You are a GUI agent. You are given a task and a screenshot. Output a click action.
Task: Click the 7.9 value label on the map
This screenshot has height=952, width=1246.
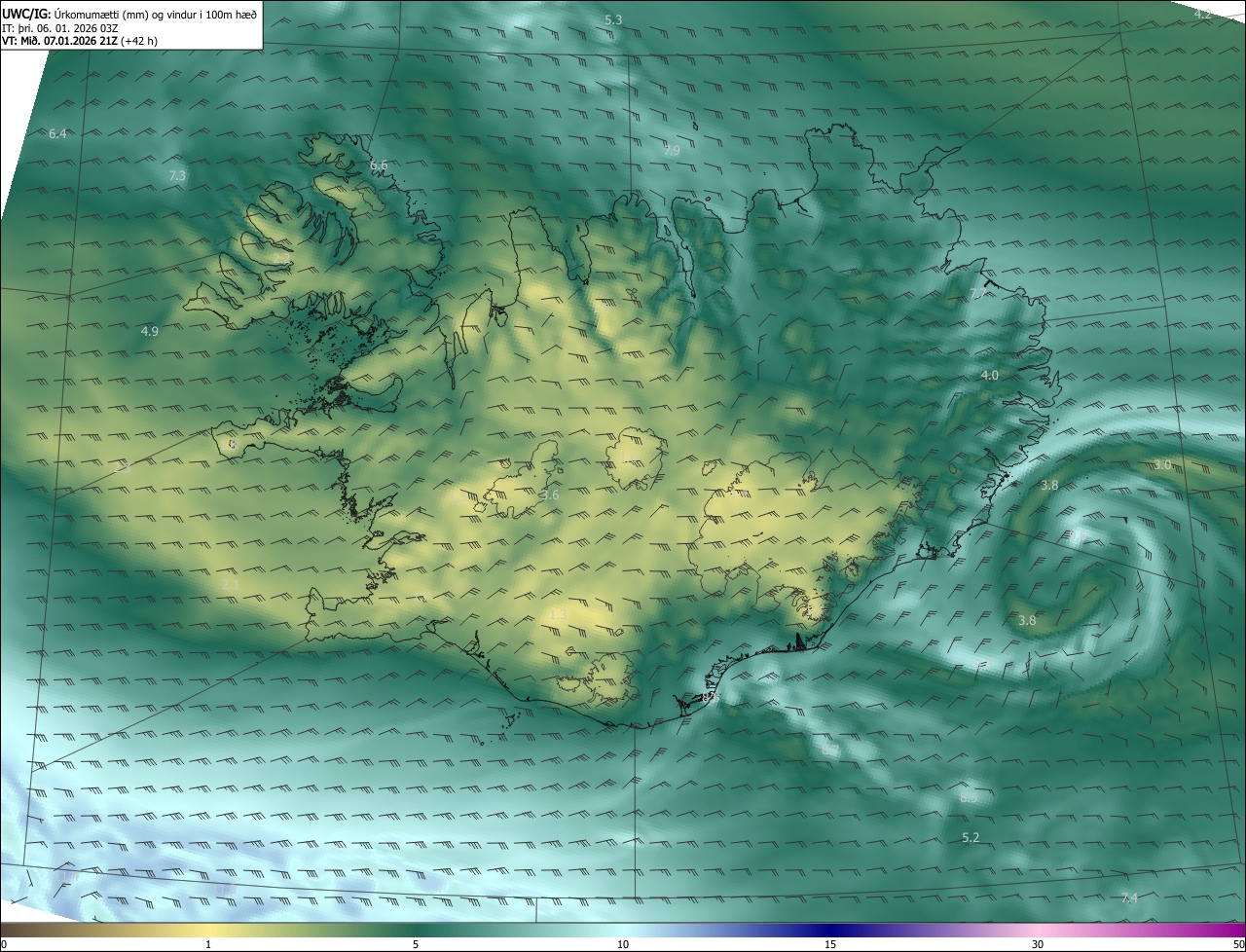pos(672,150)
